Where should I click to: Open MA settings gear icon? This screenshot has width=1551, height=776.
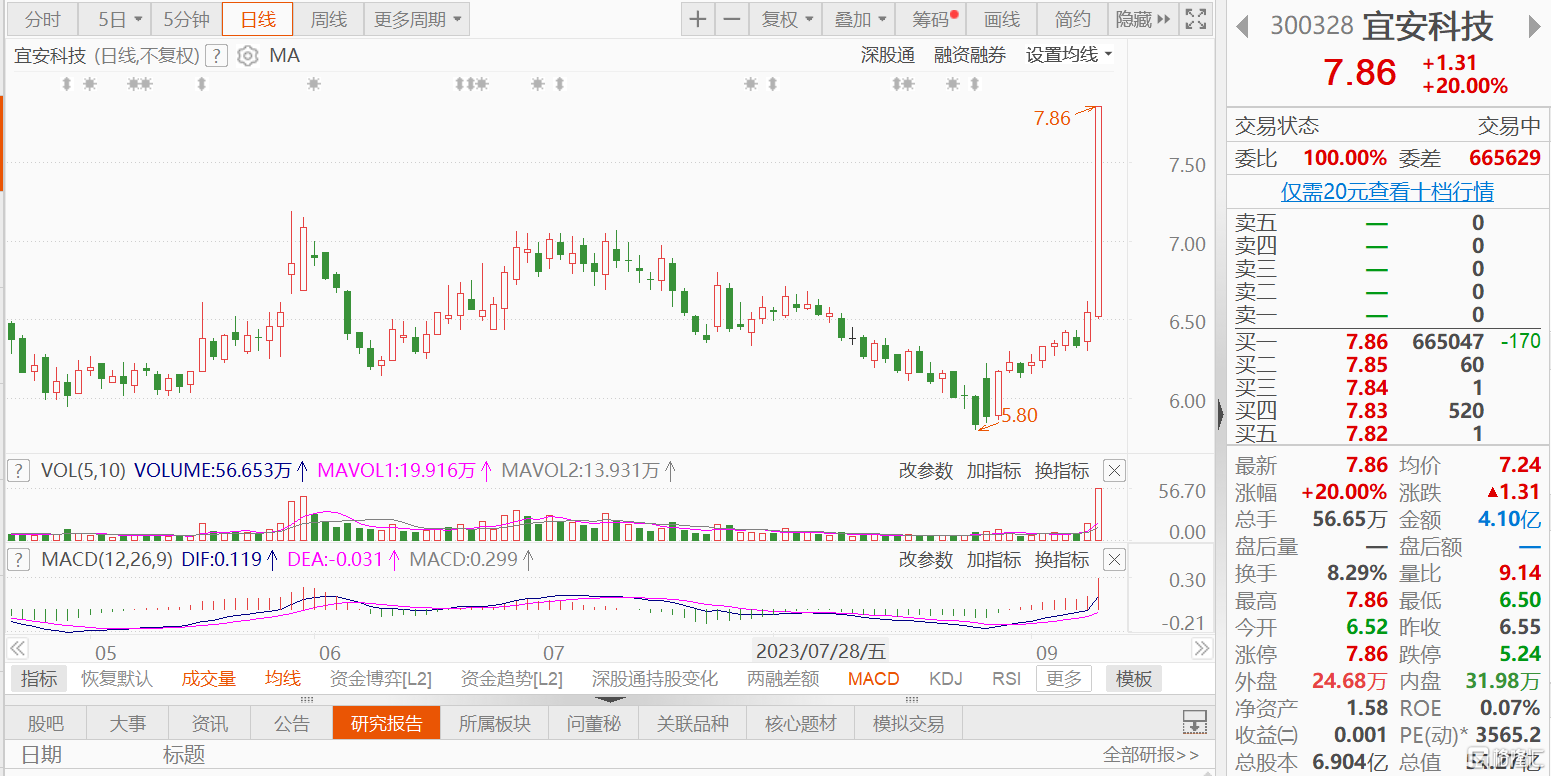click(247, 56)
